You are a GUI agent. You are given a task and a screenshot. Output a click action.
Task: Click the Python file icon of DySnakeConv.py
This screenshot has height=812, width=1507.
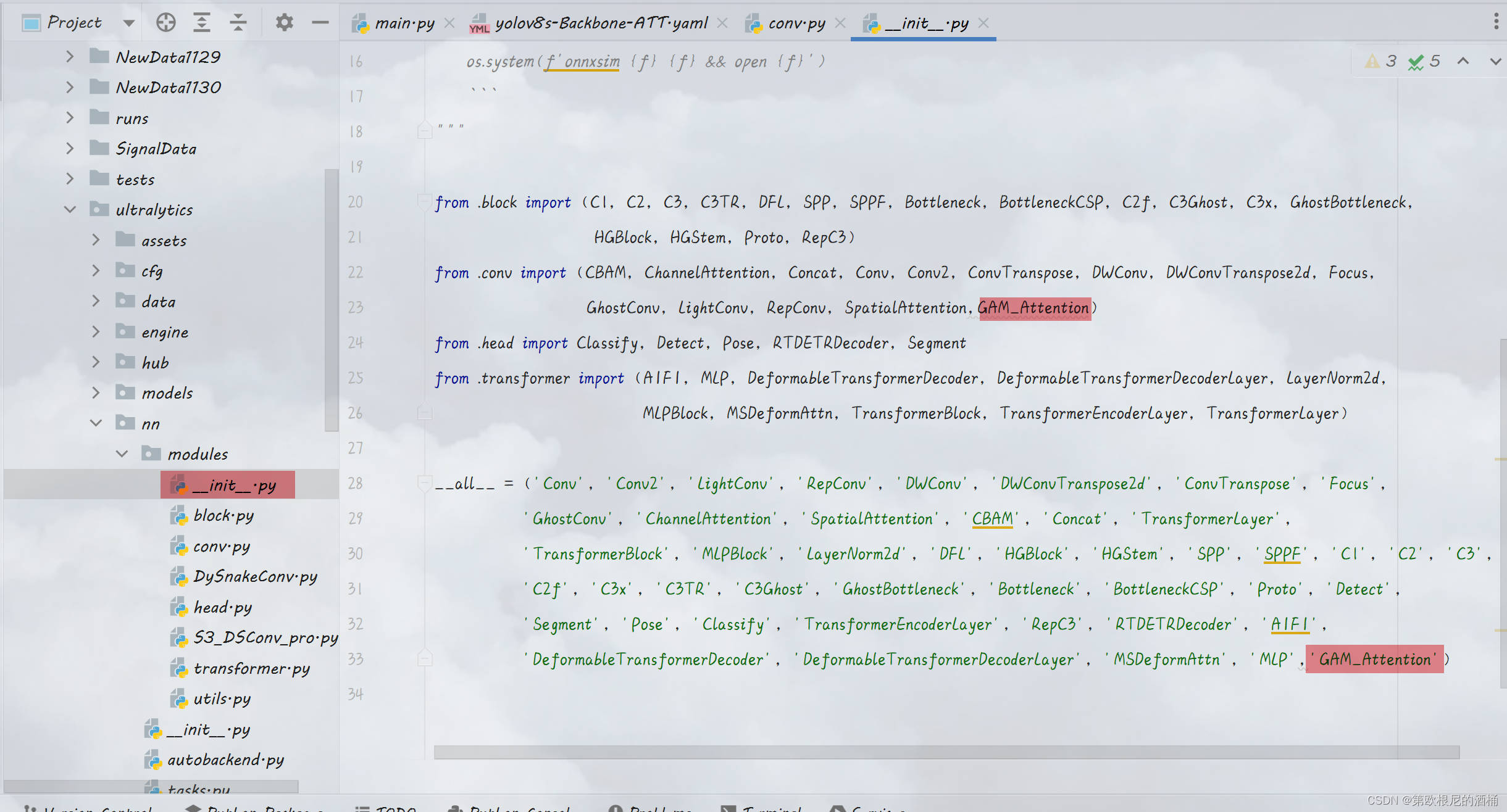pyautogui.click(x=179, y=576)
